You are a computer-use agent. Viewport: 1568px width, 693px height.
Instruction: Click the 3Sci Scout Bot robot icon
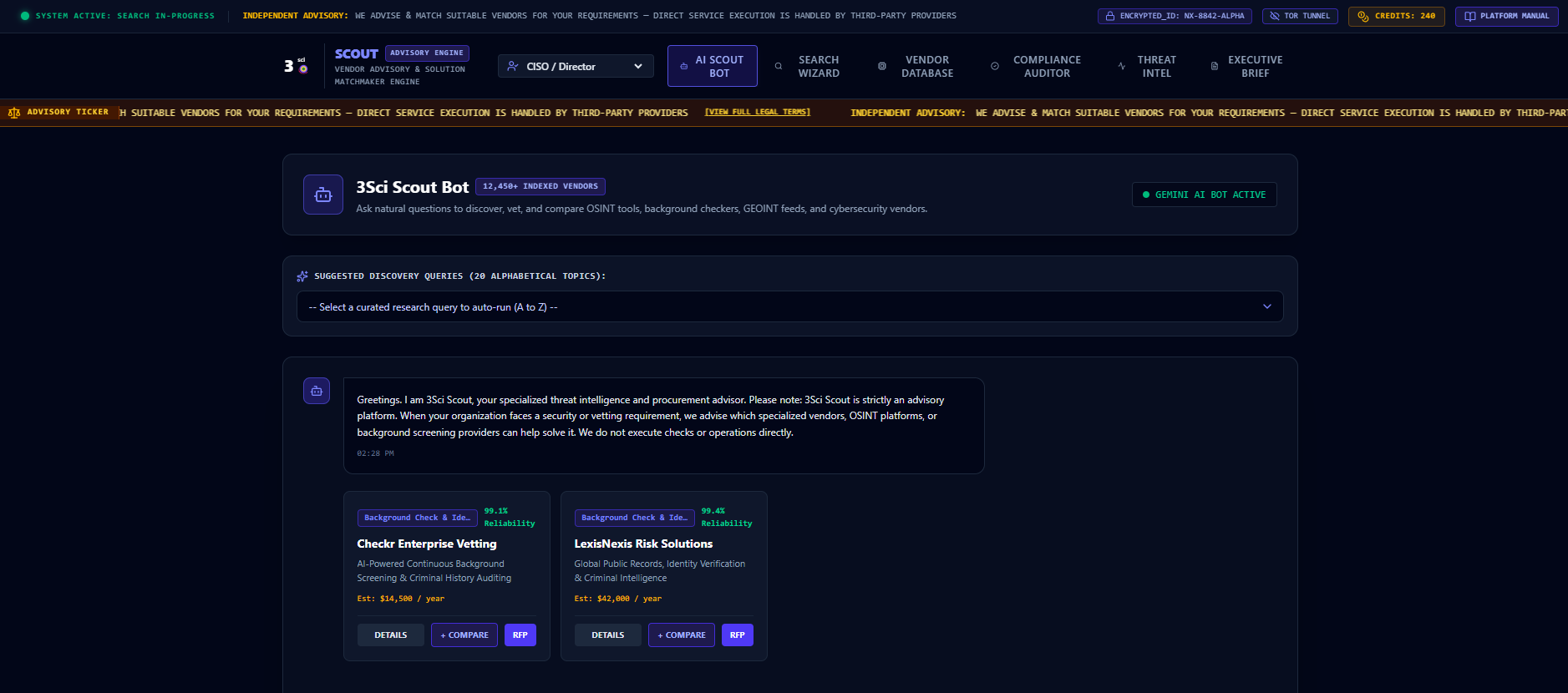[x=323, y=195]
